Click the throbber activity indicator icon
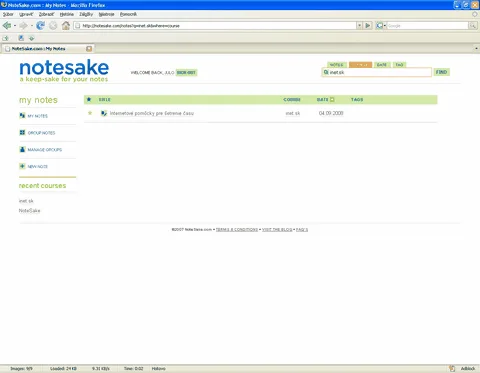Viewport: 480px width, 373px height. coord(475,14)
